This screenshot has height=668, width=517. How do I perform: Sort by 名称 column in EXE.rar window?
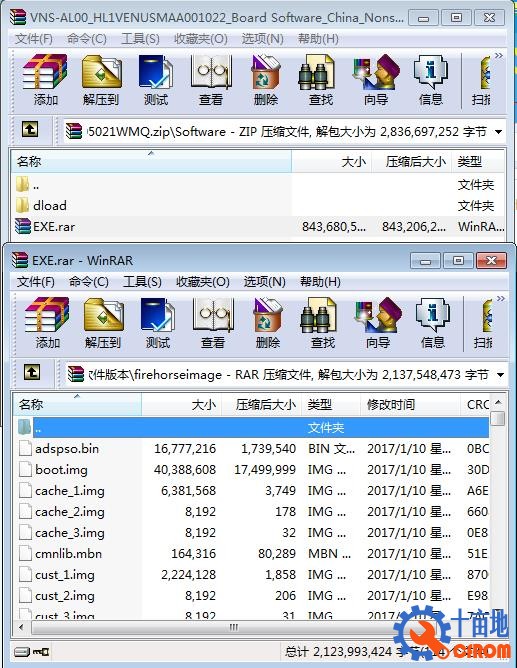tap(77, 404)
